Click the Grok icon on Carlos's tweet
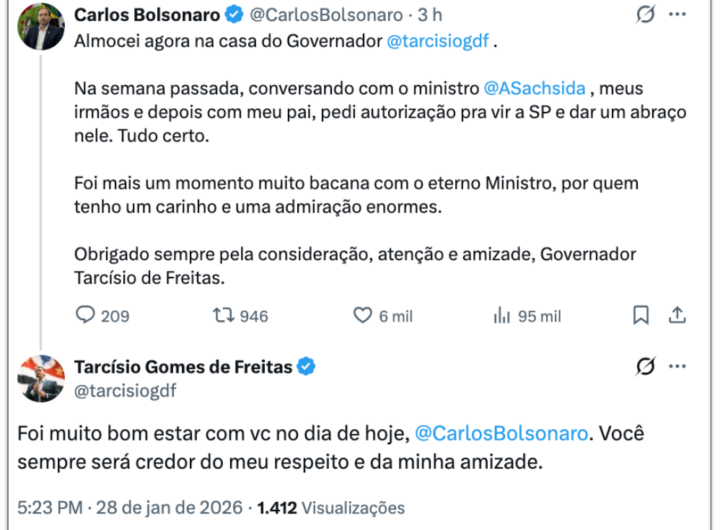The image size is (720, 530). coord(646,16)
